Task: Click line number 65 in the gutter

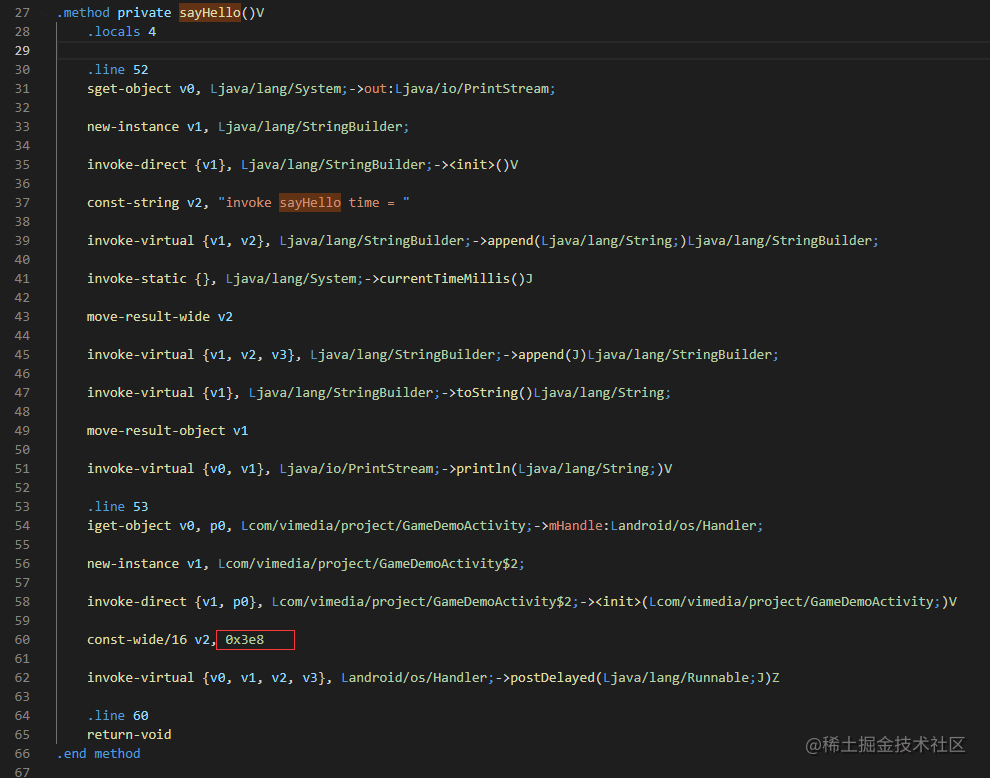Action: coord(22,734)
